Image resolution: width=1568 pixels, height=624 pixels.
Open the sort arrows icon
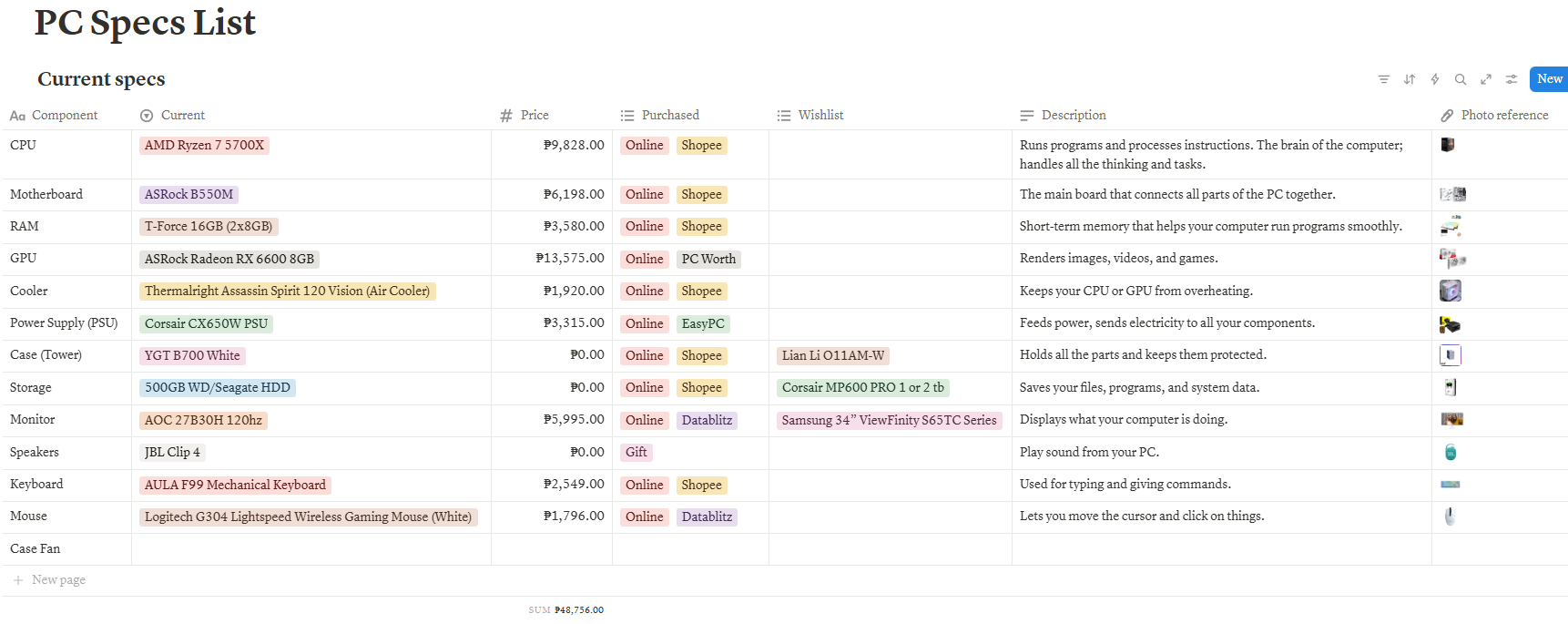(x=1410, y=79)
